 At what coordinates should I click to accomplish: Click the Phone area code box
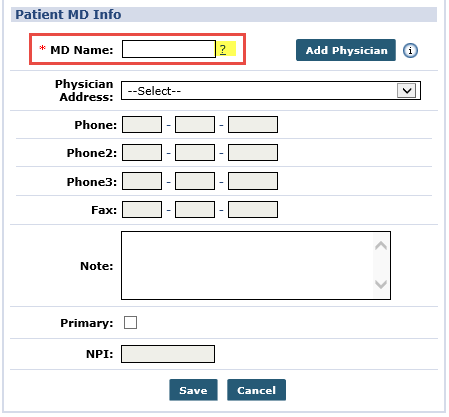click(x=142, y=124)
